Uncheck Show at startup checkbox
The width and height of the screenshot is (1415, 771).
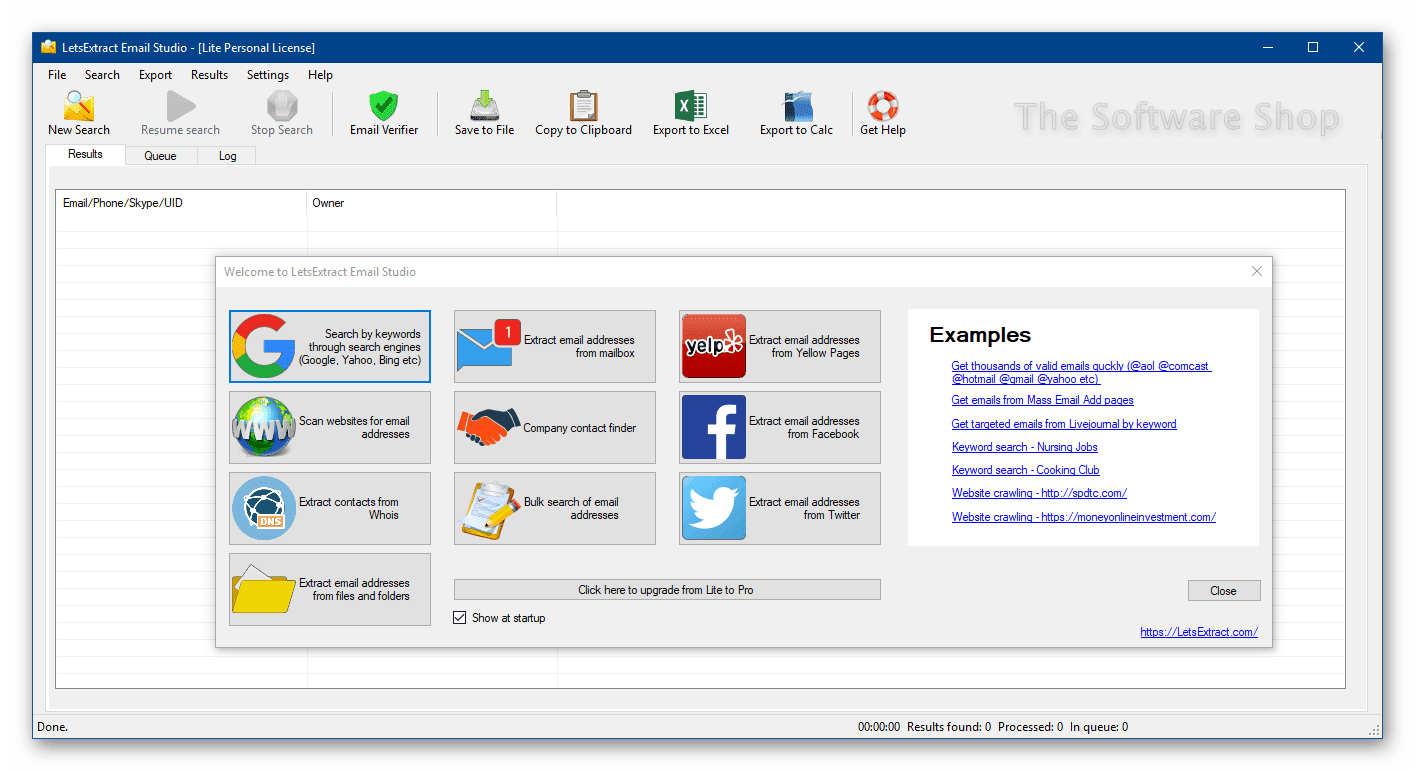[460, 618]
